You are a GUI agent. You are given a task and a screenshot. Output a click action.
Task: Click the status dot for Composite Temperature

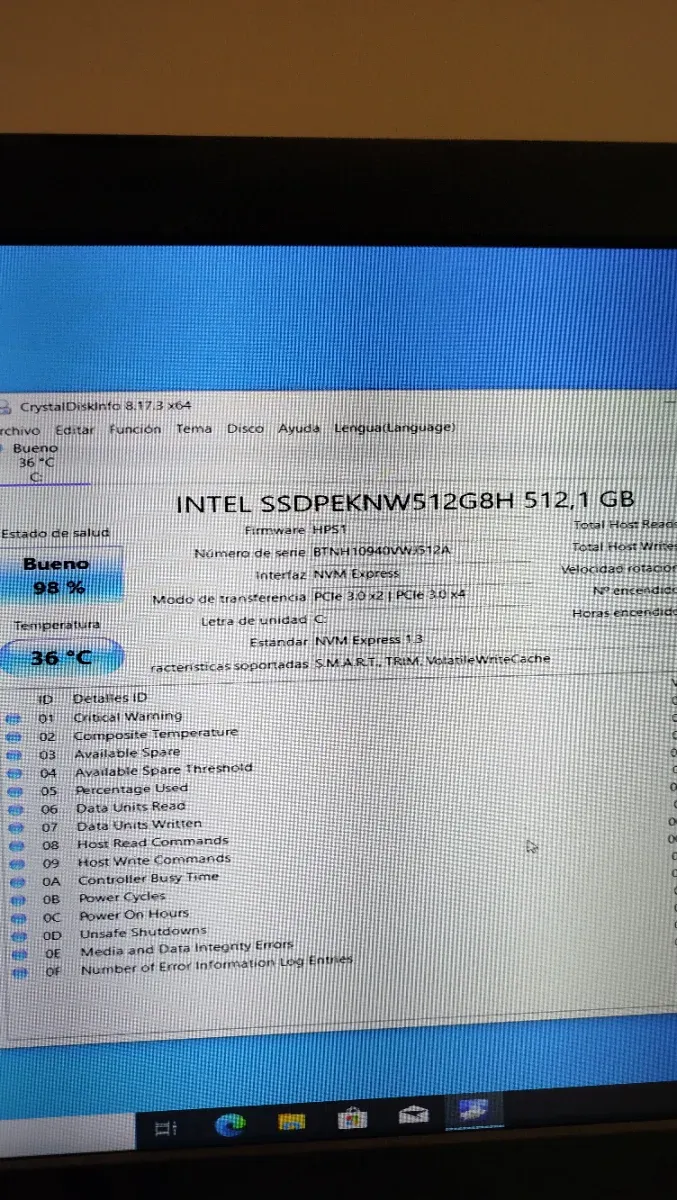click(x=13, y=736)
